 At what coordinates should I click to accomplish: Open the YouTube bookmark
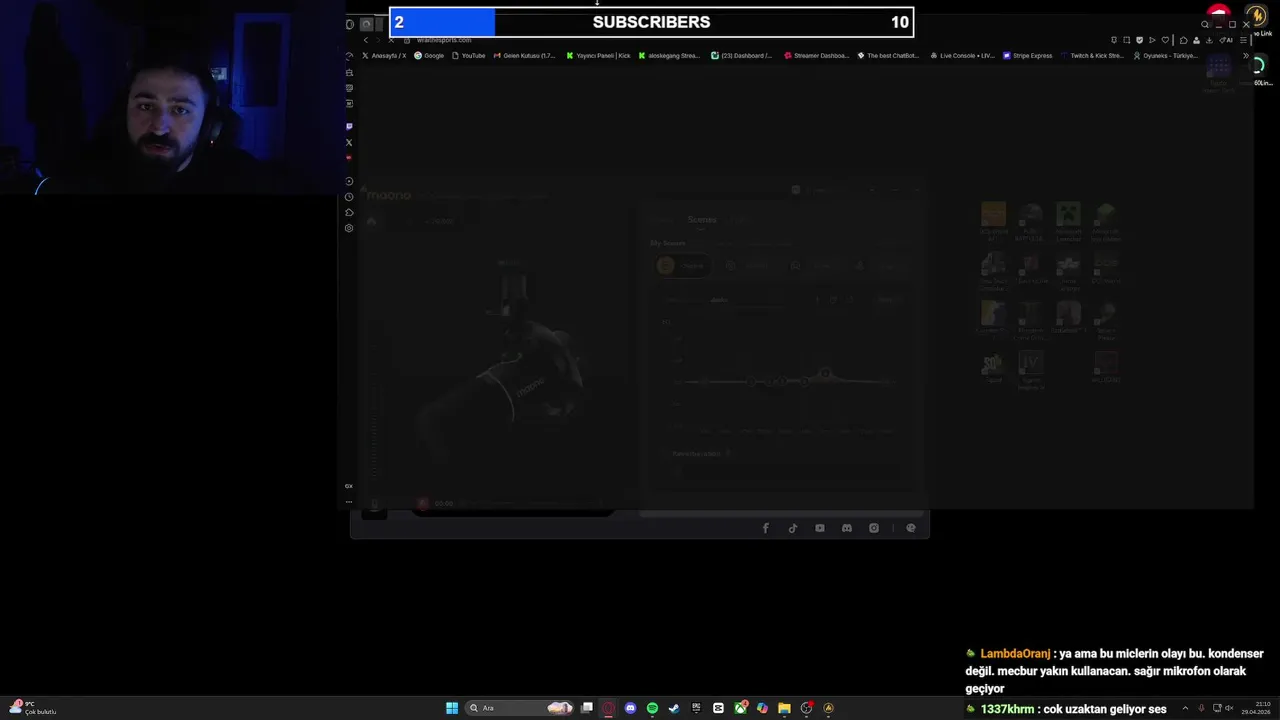click(469, 56)
